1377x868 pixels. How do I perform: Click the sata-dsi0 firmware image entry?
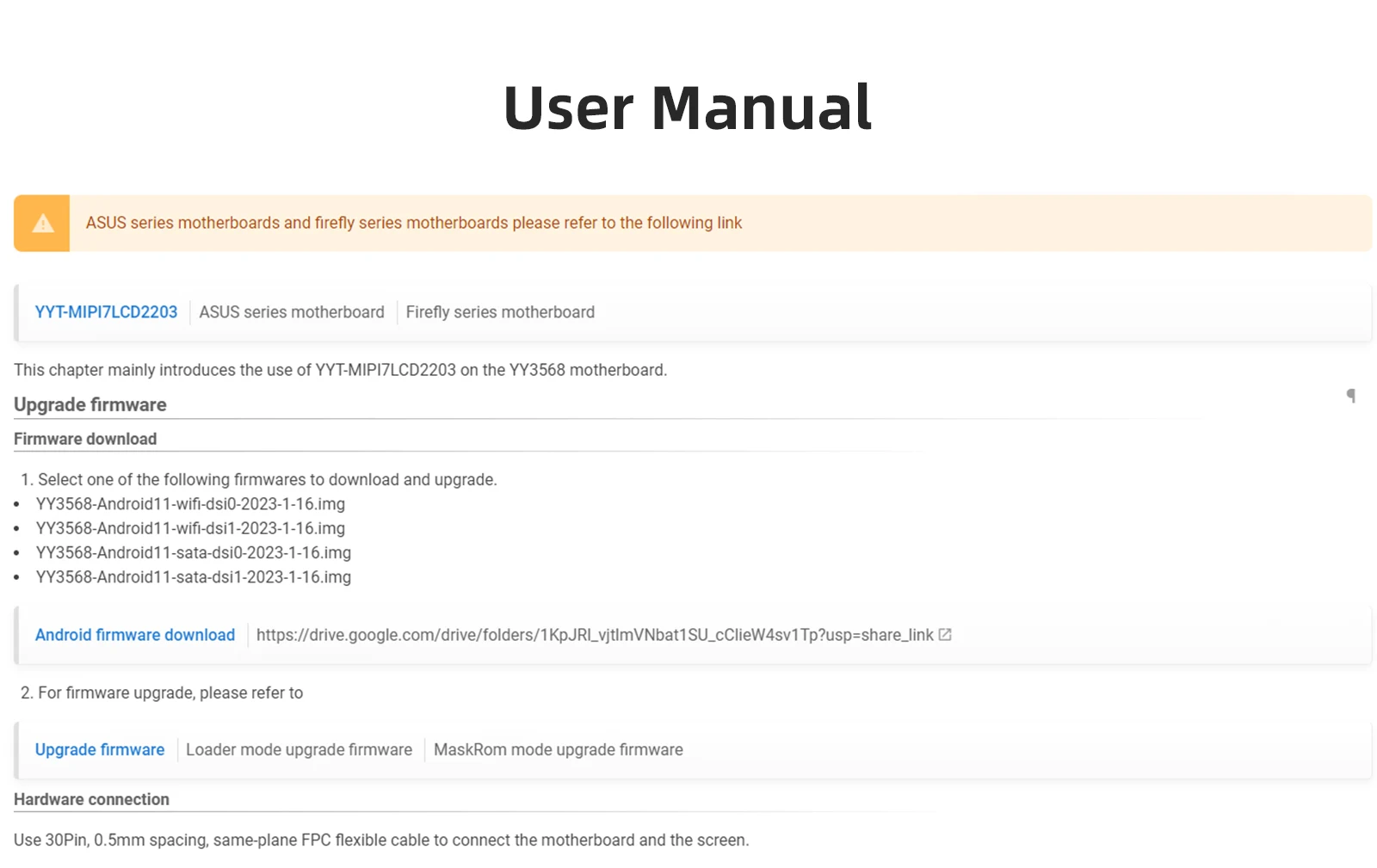click(194, 552)
